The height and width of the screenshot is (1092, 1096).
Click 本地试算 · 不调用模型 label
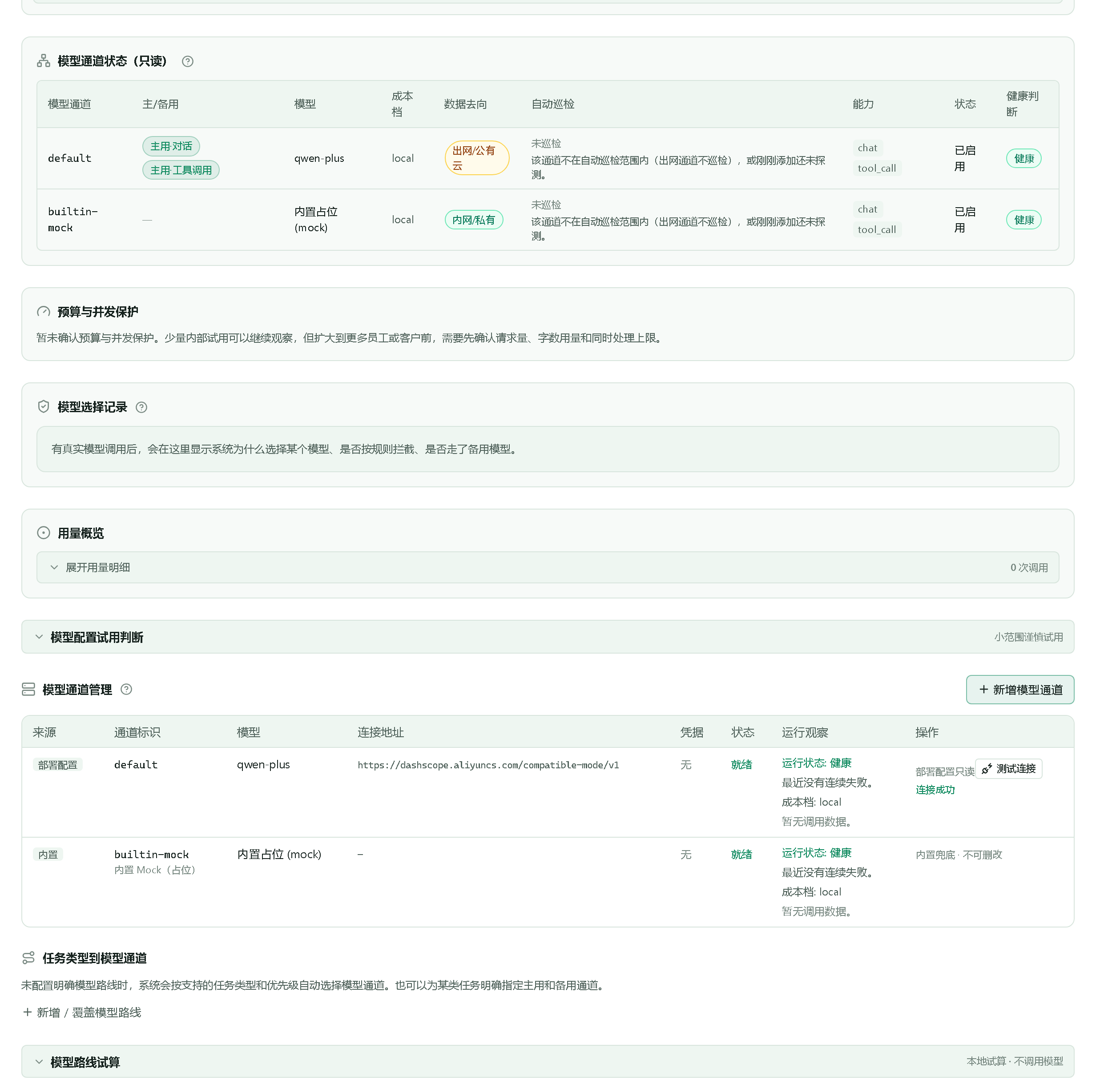pos(1015,1061)
